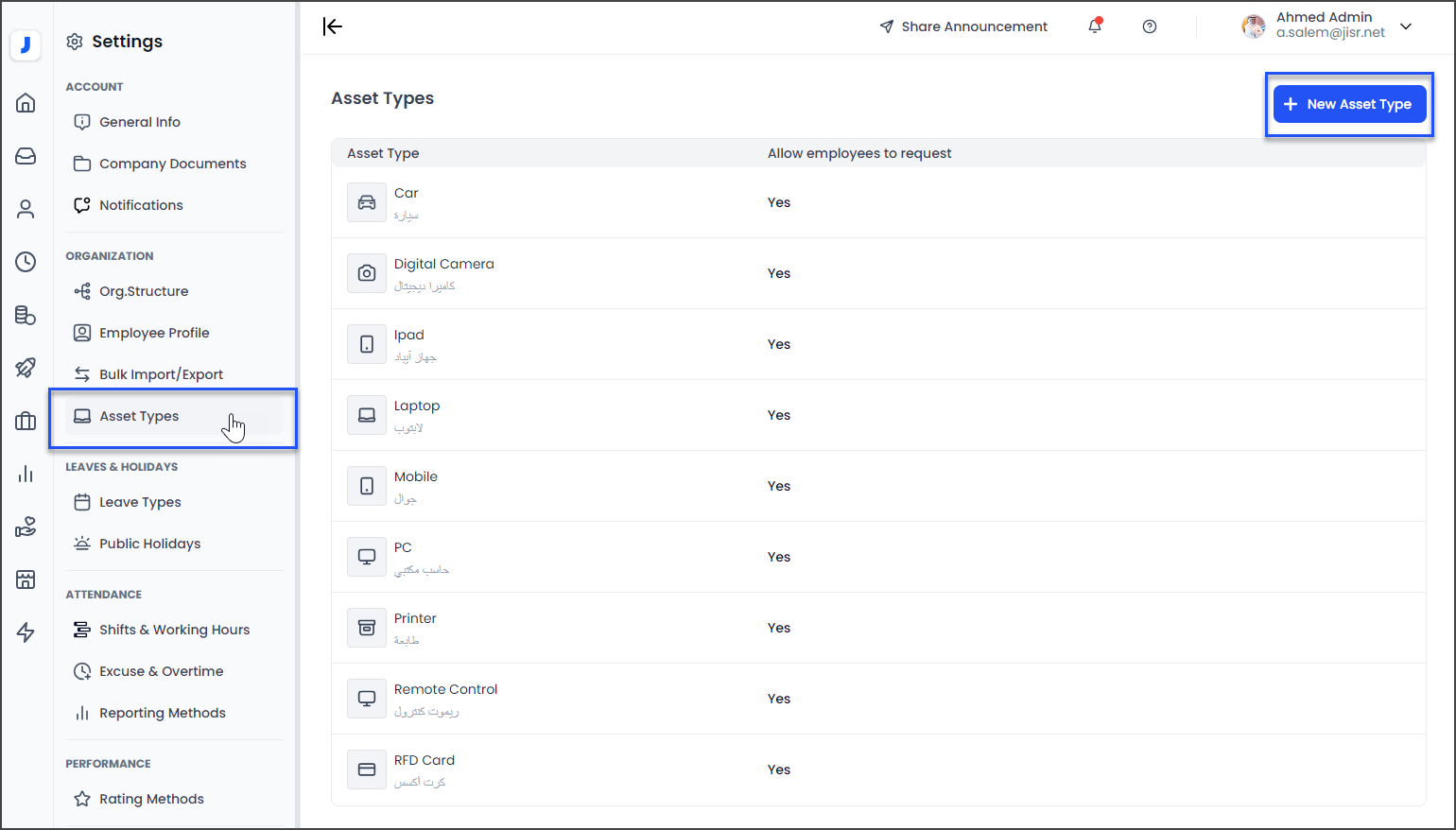Screen dimensions: 1456x830
Task: Click the lightning bolt icon in rail
Action: [26, 632]
